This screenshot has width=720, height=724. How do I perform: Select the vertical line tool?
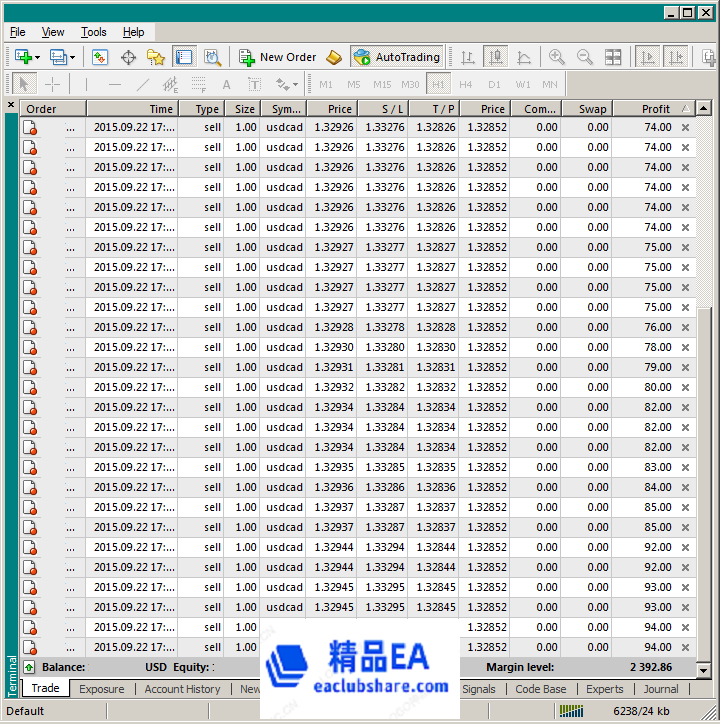click(x=86, y=84)
